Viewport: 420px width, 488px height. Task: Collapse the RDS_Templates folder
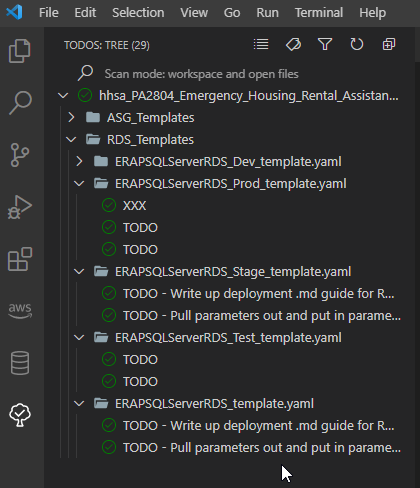[x=71, y=140]
